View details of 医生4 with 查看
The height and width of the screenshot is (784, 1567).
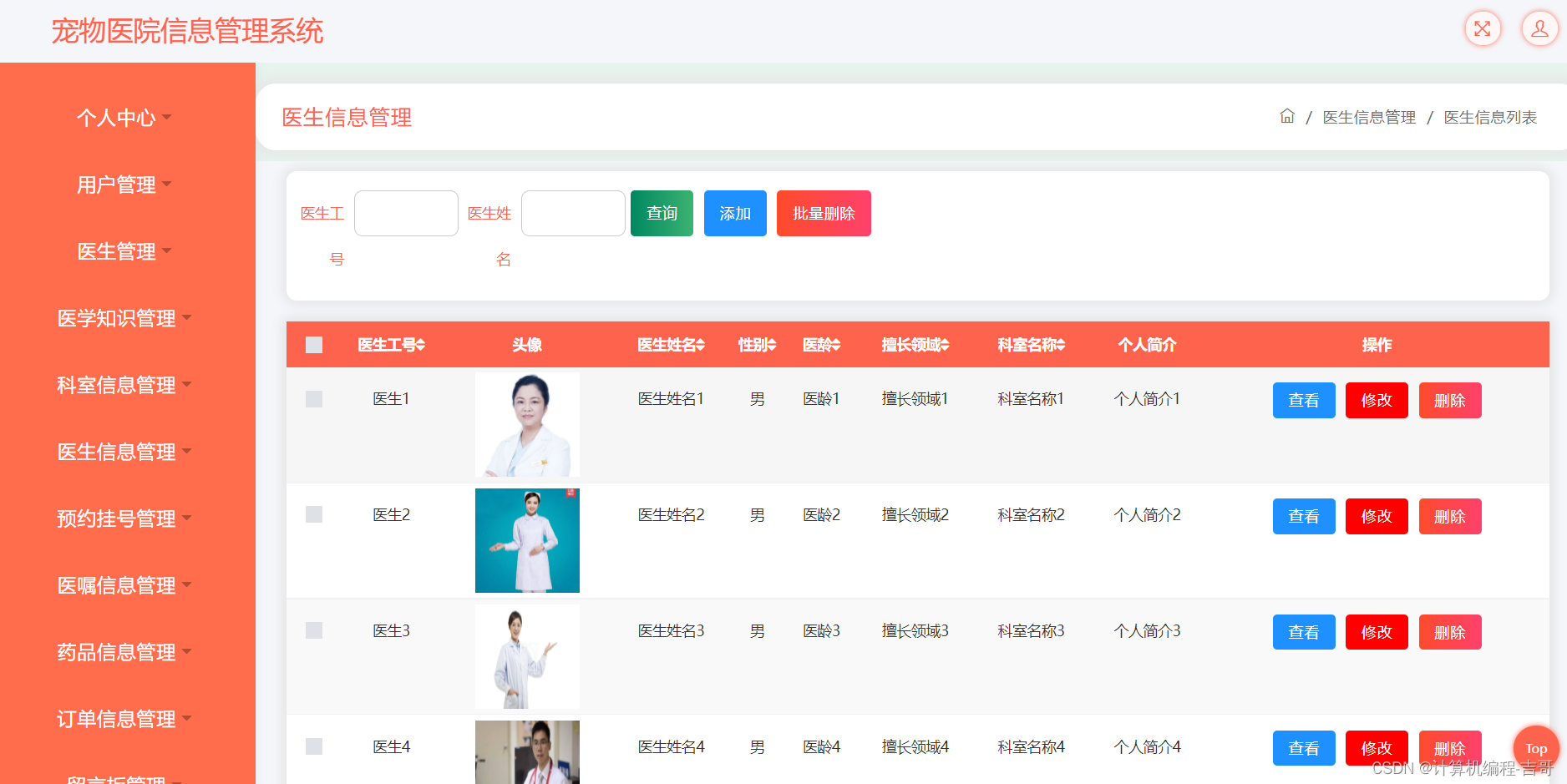click(x=1304, y=748)
